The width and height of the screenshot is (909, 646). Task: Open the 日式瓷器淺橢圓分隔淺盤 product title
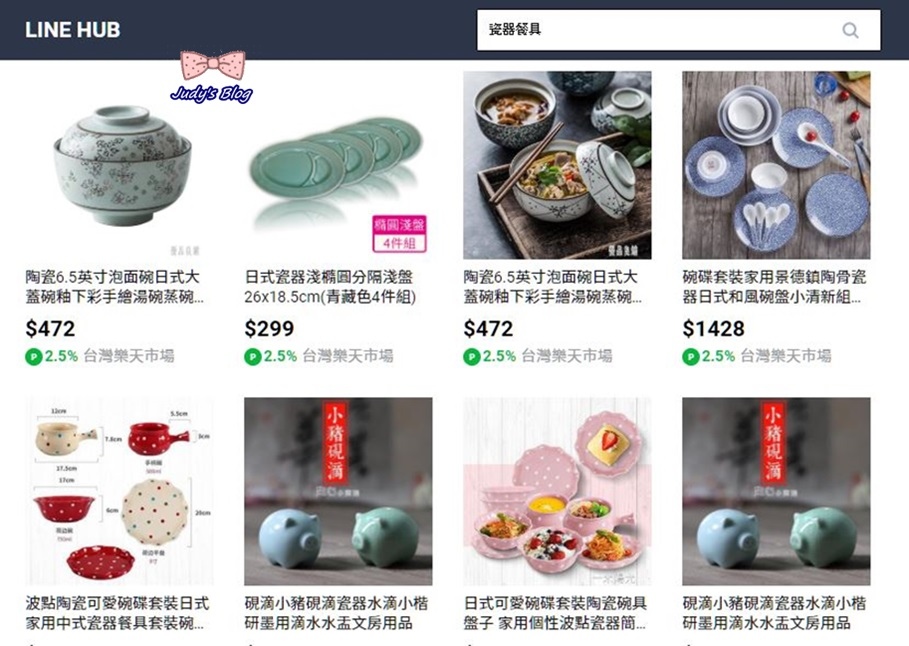tap(330, 287)
